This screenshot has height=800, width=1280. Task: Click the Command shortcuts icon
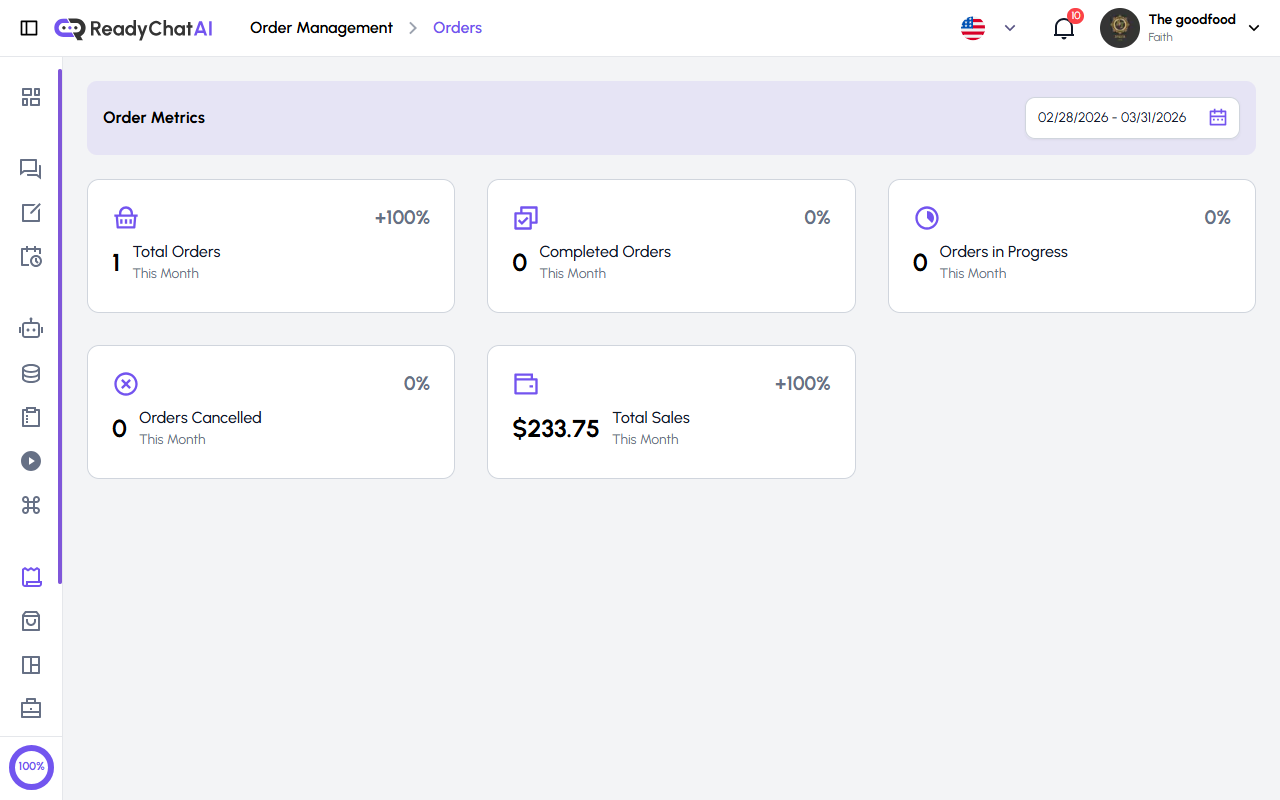31,505
